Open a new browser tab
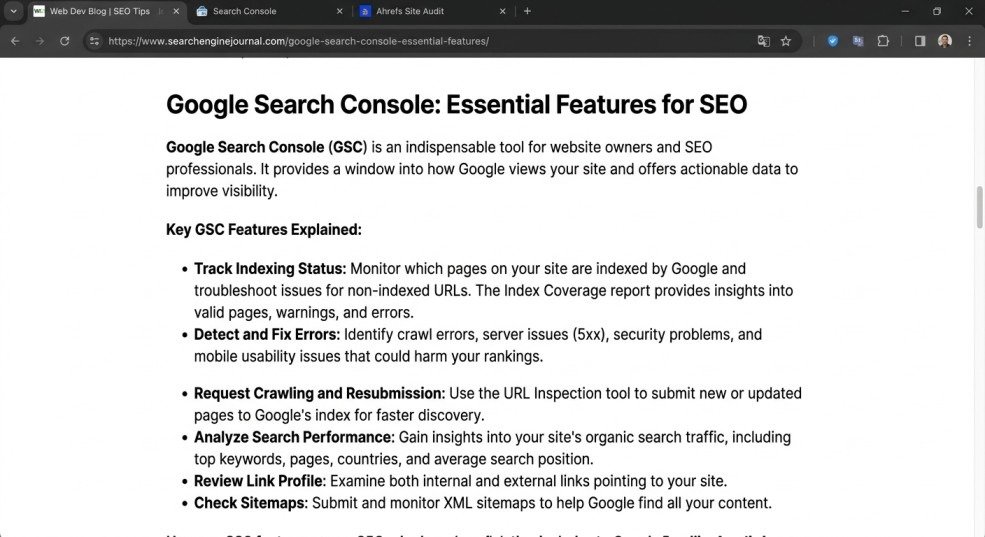Image resolution: width=985 pixels, height=537 pixels. (528, 11)
